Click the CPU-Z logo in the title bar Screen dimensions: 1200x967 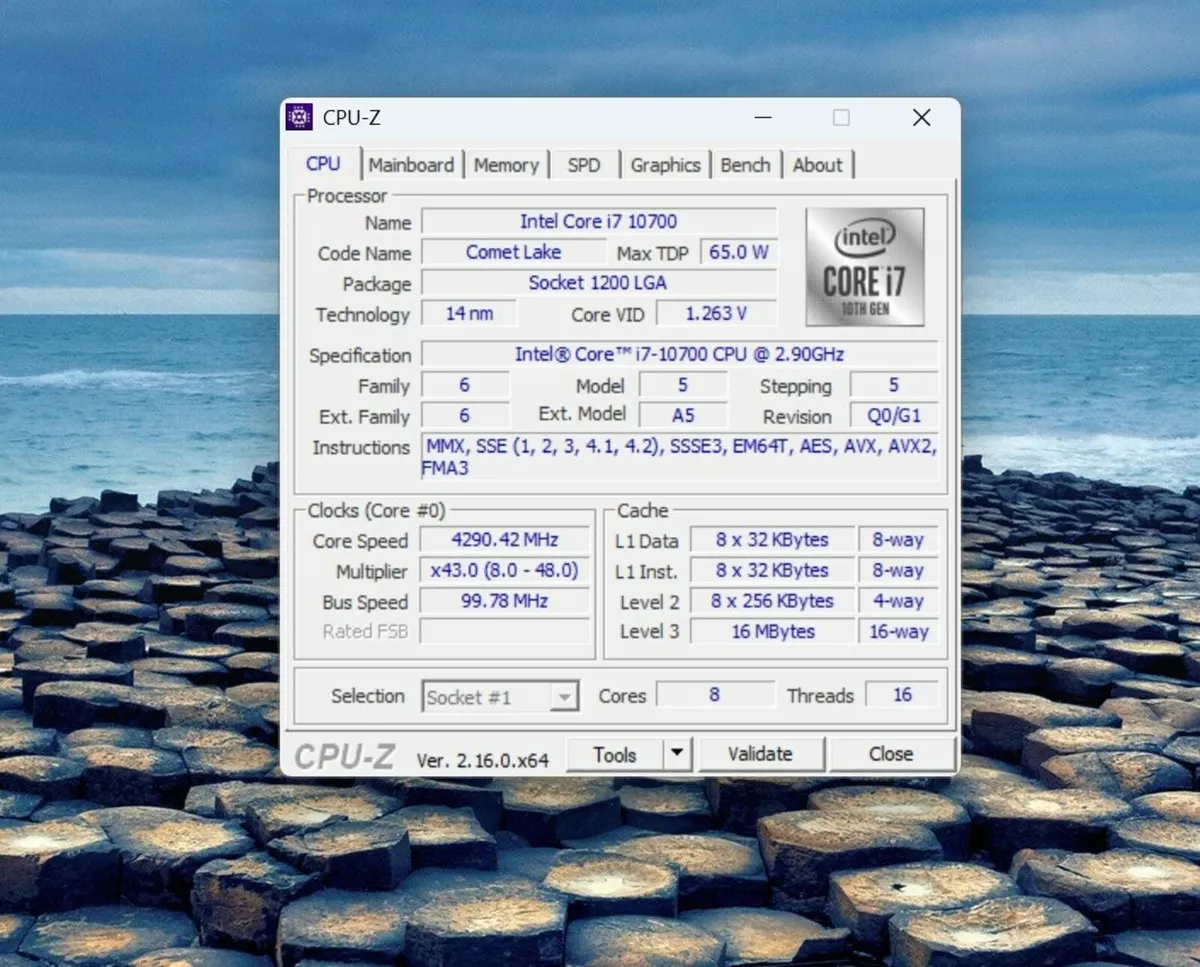[x=299, y=117]
